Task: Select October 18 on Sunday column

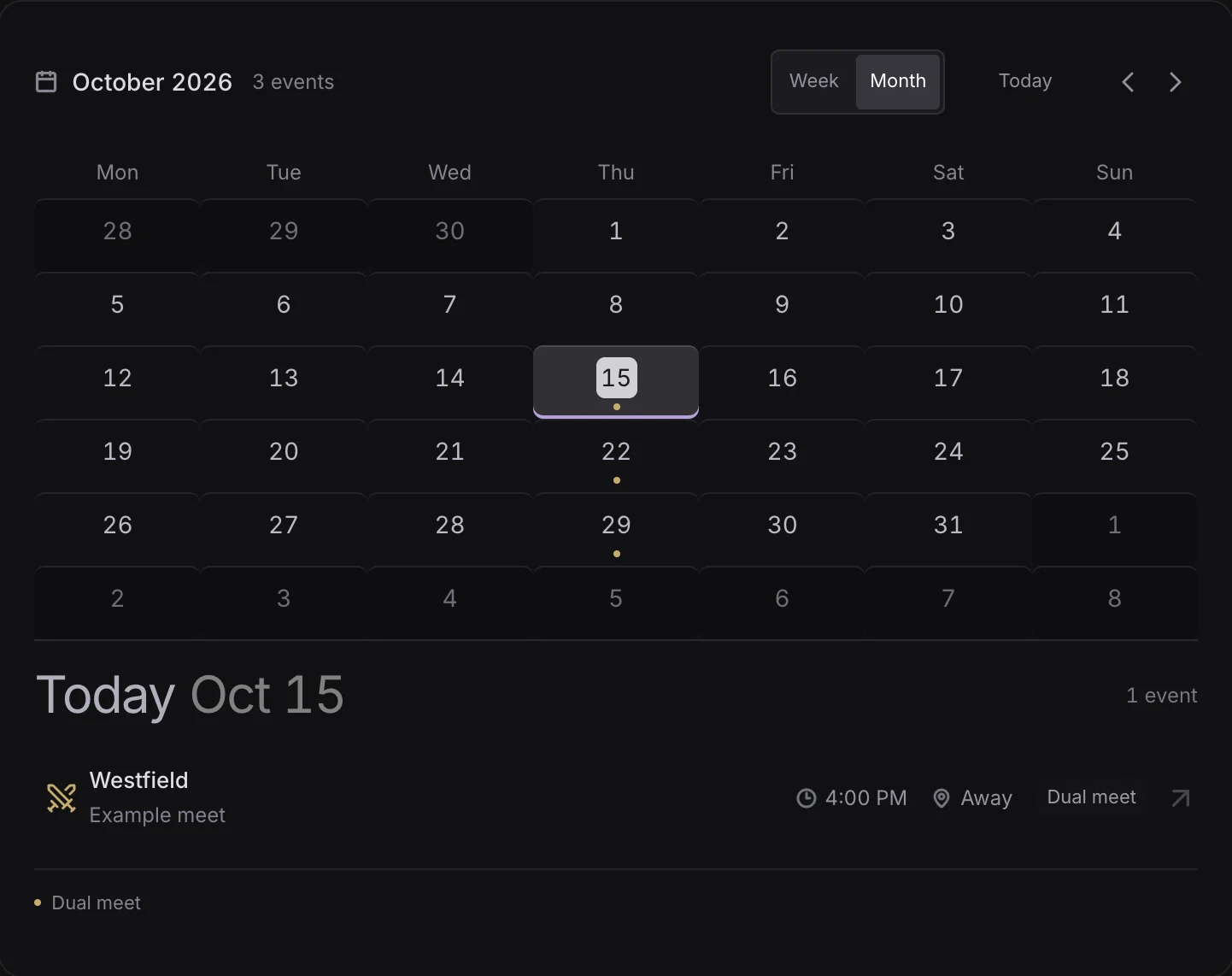Action: click(x=1115, y=383)
